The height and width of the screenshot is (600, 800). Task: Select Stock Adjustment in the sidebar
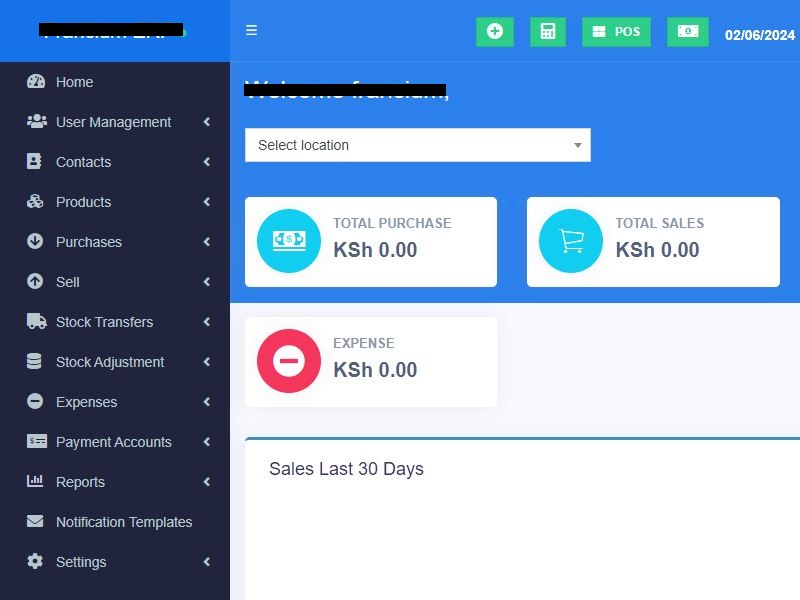click(x=110, y=362)
